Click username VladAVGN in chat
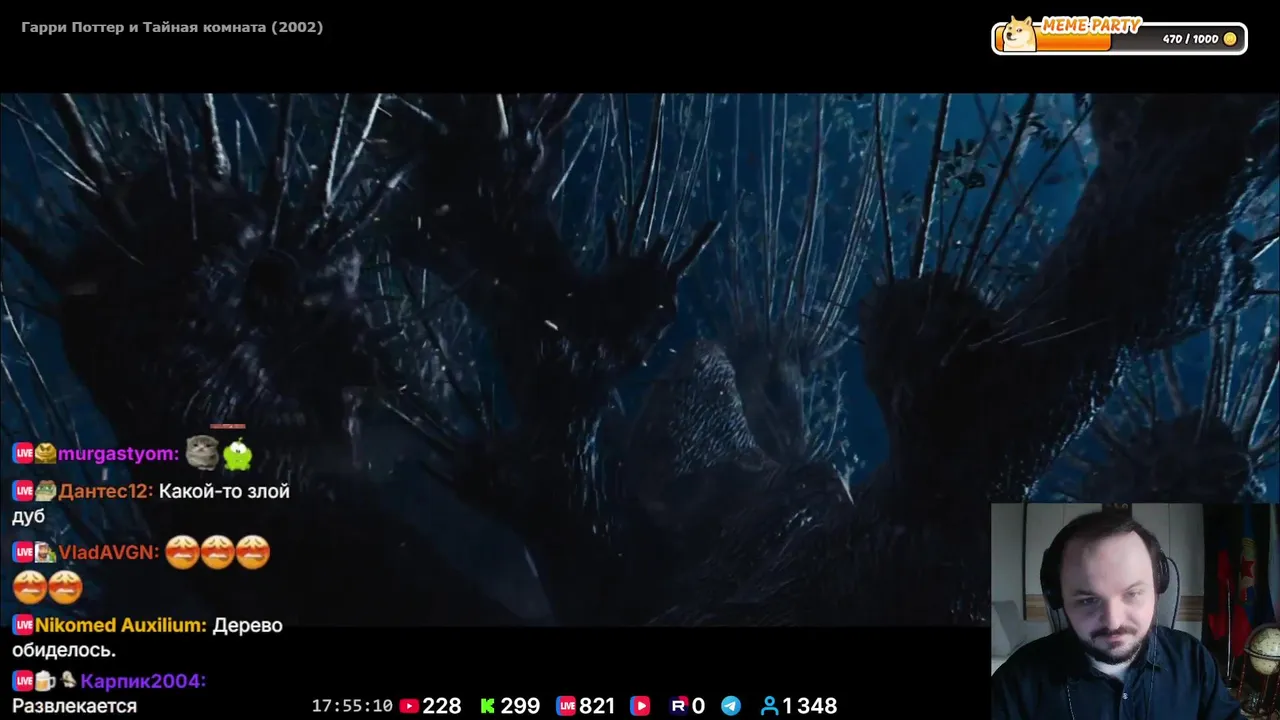The width and height of the screenshot is (1280, 720). coord(109,552)
